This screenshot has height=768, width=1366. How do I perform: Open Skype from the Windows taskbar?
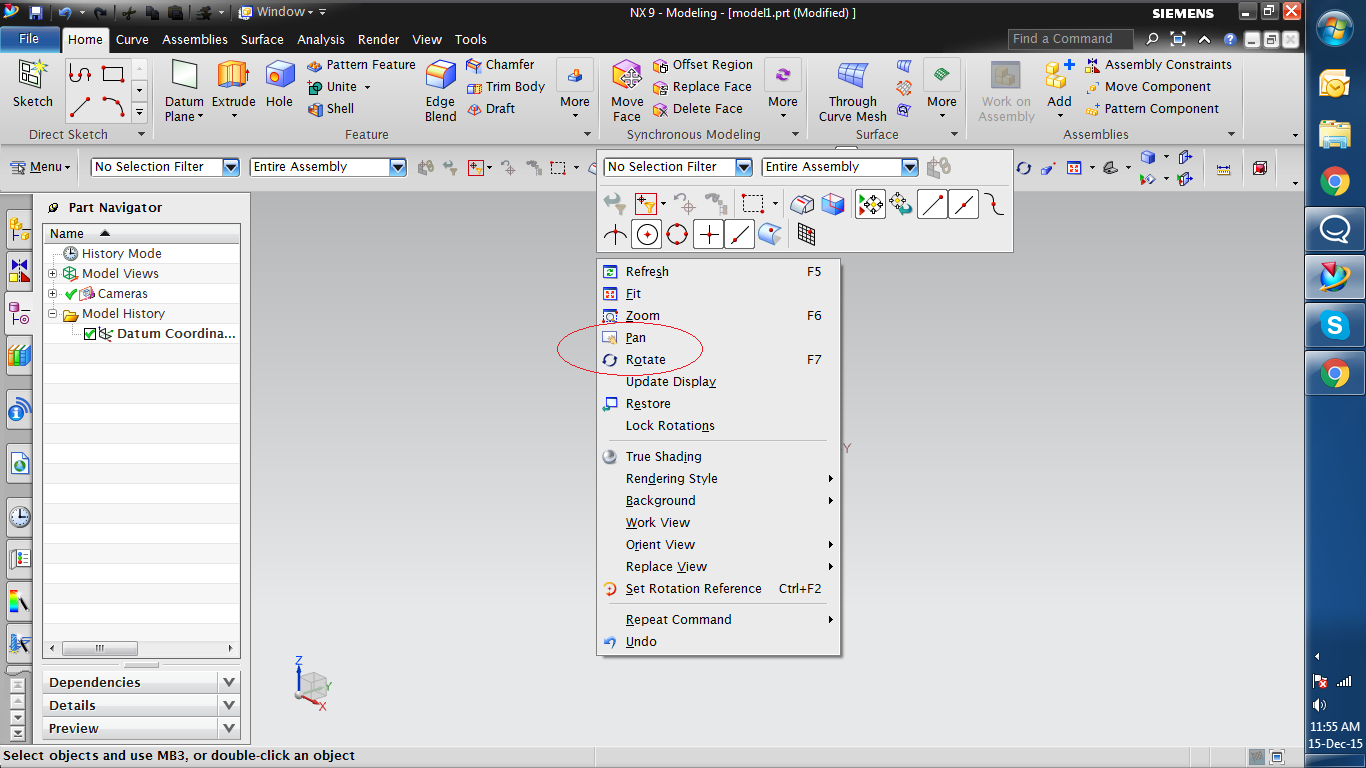pyautogui.click(x=1335, y=325)
